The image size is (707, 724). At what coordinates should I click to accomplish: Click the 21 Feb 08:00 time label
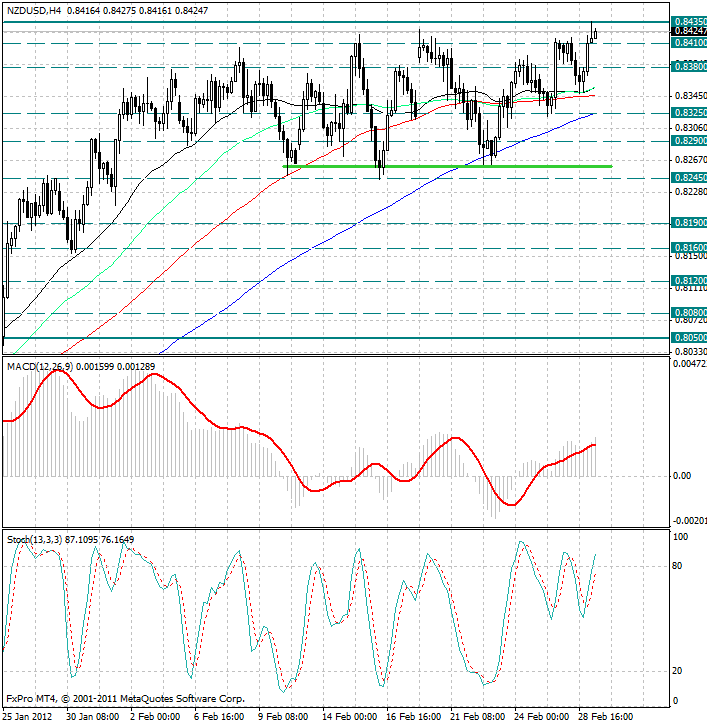(477, 717)
